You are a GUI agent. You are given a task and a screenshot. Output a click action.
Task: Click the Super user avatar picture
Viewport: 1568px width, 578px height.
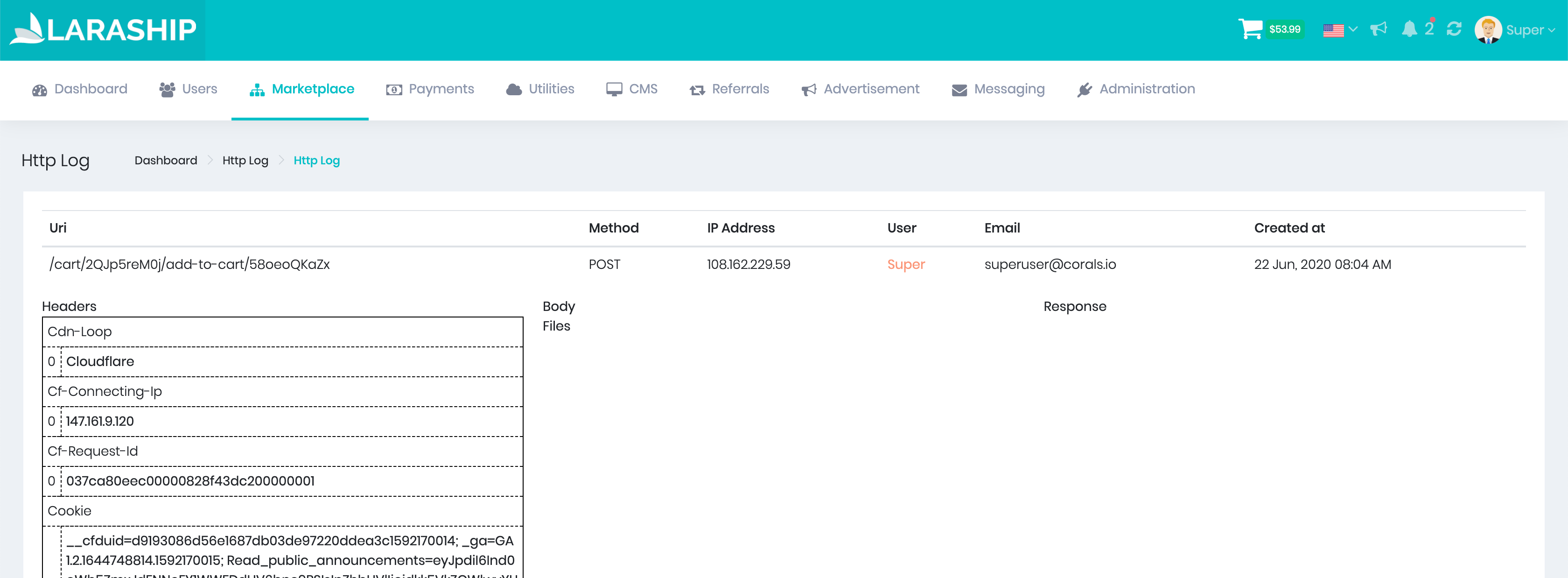point(1488,29)
